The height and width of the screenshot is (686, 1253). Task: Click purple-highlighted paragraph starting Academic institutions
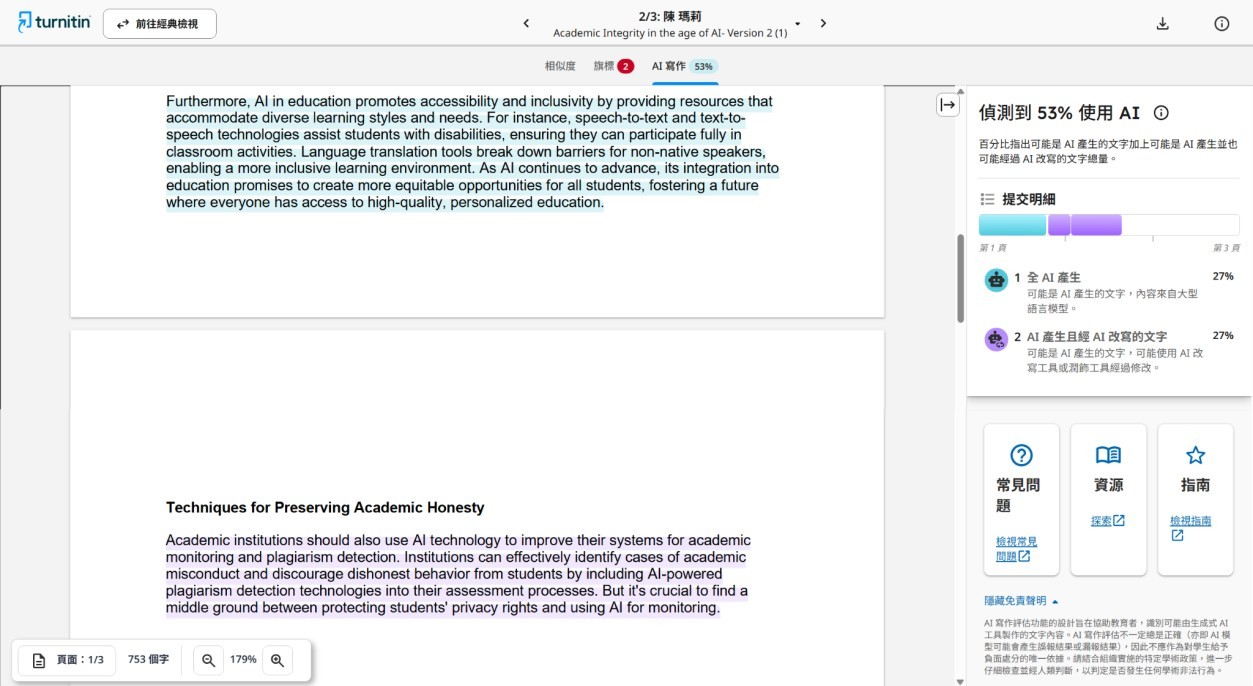tap(458, 574)
